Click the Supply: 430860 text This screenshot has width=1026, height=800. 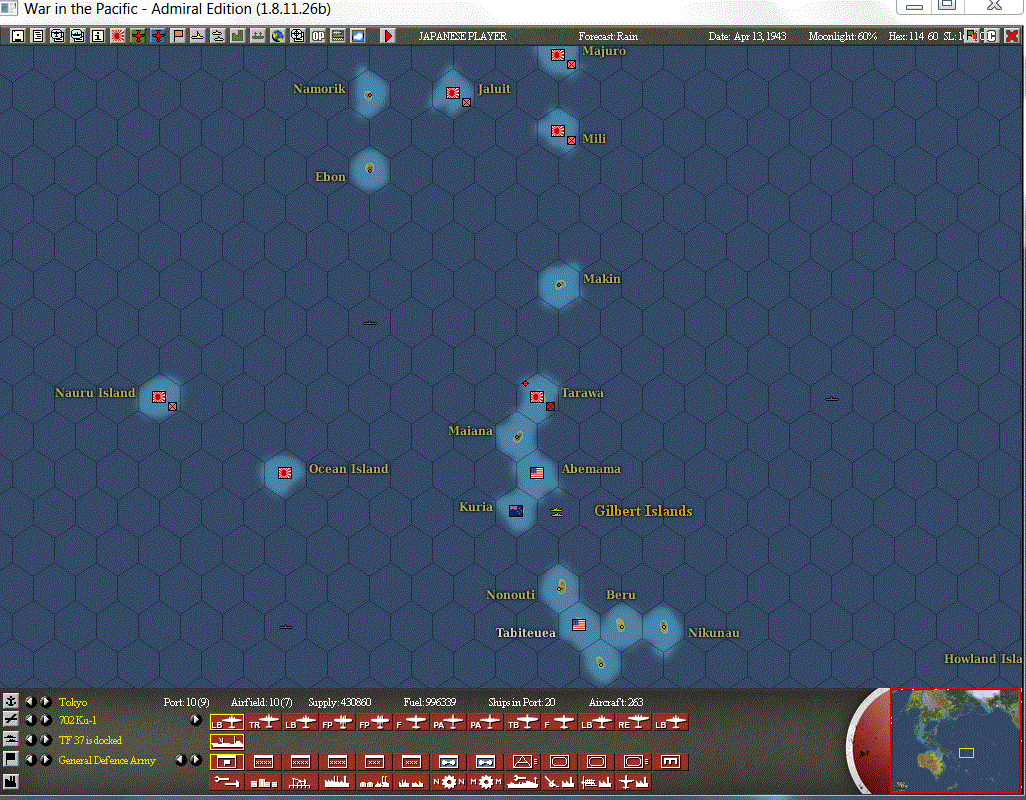[x=340, y=702]
